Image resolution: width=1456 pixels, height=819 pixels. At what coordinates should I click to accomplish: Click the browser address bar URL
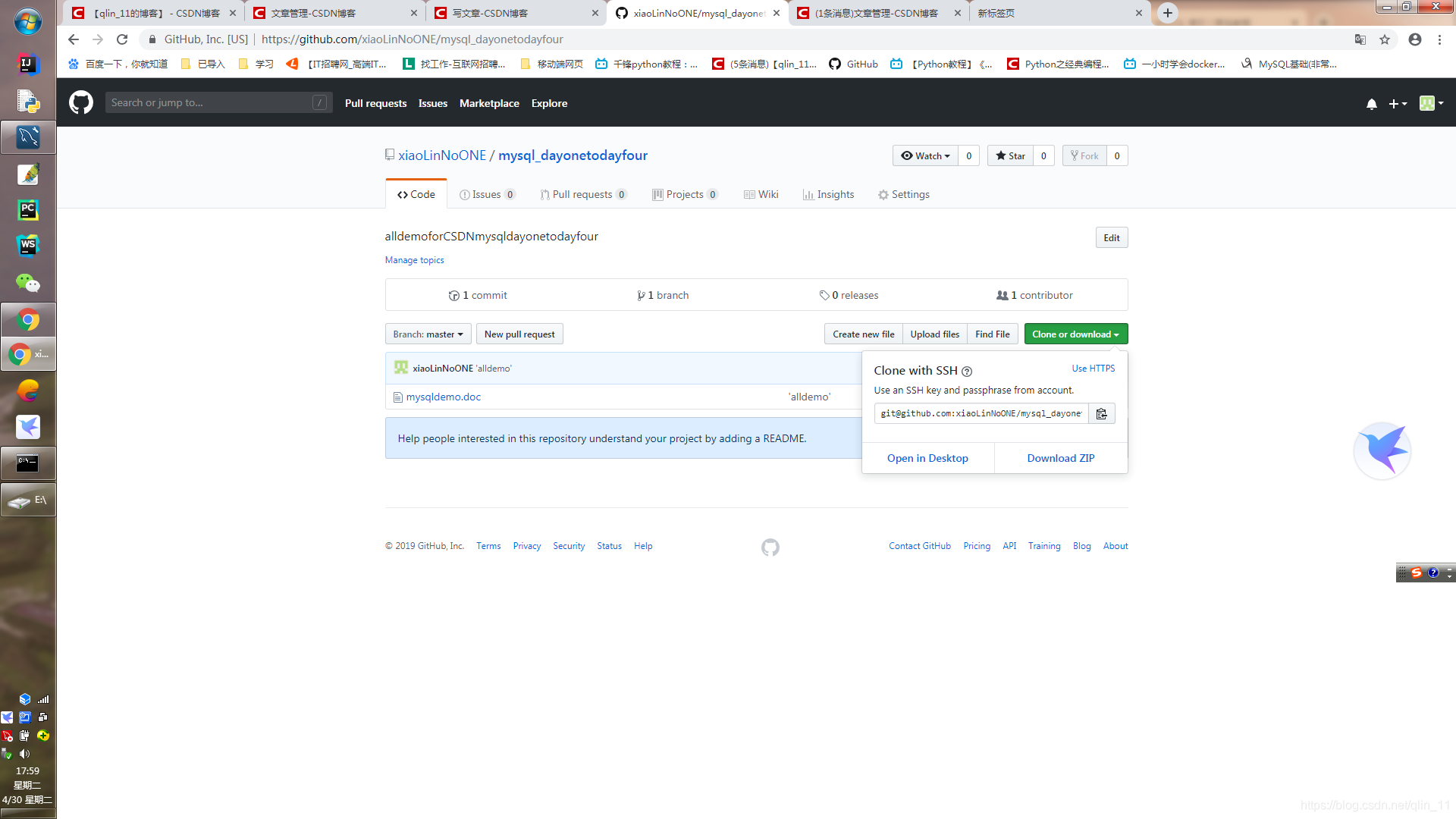pyautogui.click(x=412, y=39)
